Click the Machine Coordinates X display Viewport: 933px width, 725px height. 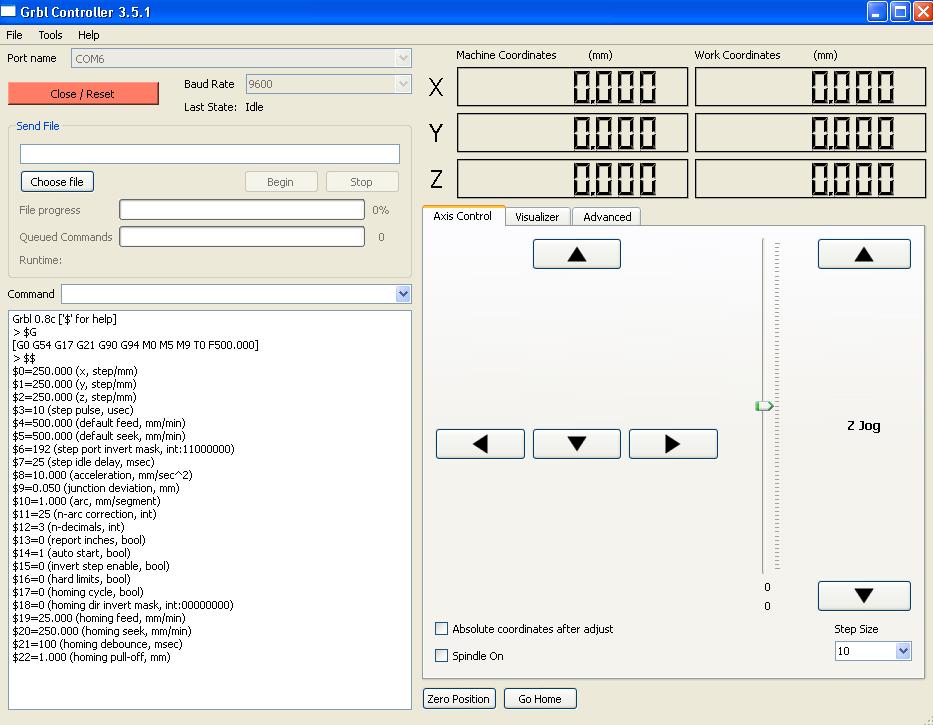[x=572, y=87]
